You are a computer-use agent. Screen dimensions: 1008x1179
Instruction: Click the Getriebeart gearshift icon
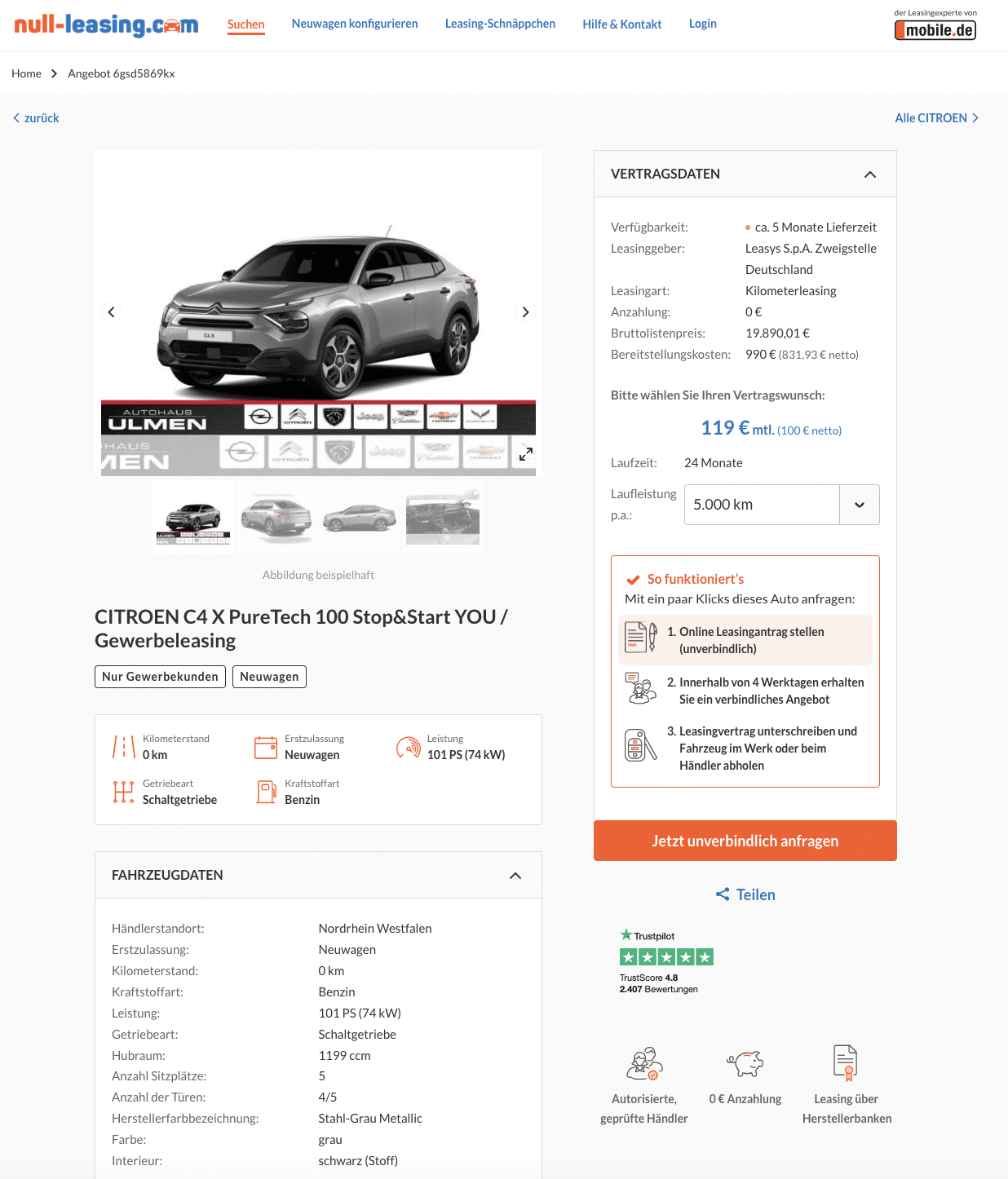(x=124, y=792)
